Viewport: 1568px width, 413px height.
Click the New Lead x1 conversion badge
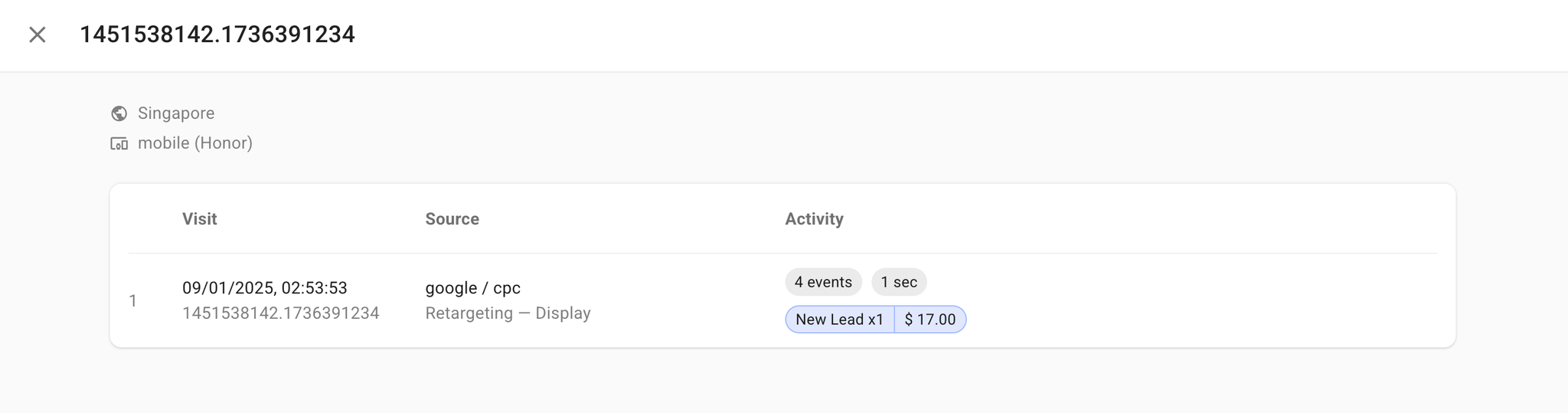tap(840, 320)
